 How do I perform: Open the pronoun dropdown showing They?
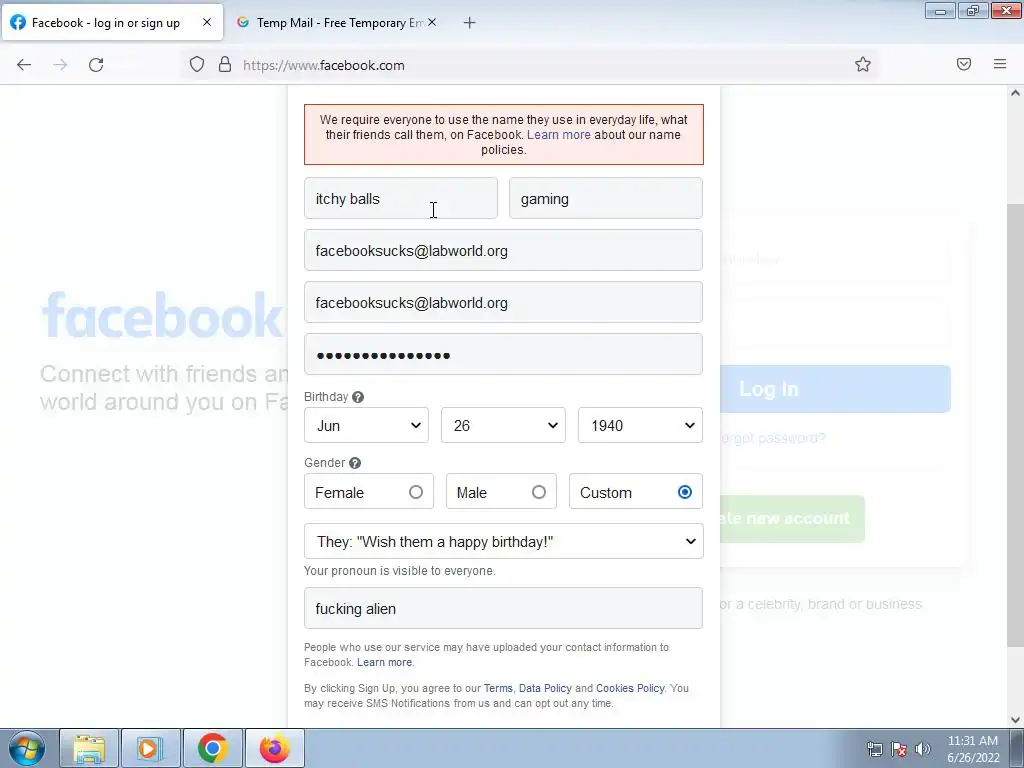pyautogui.click(x=504, y=541)
